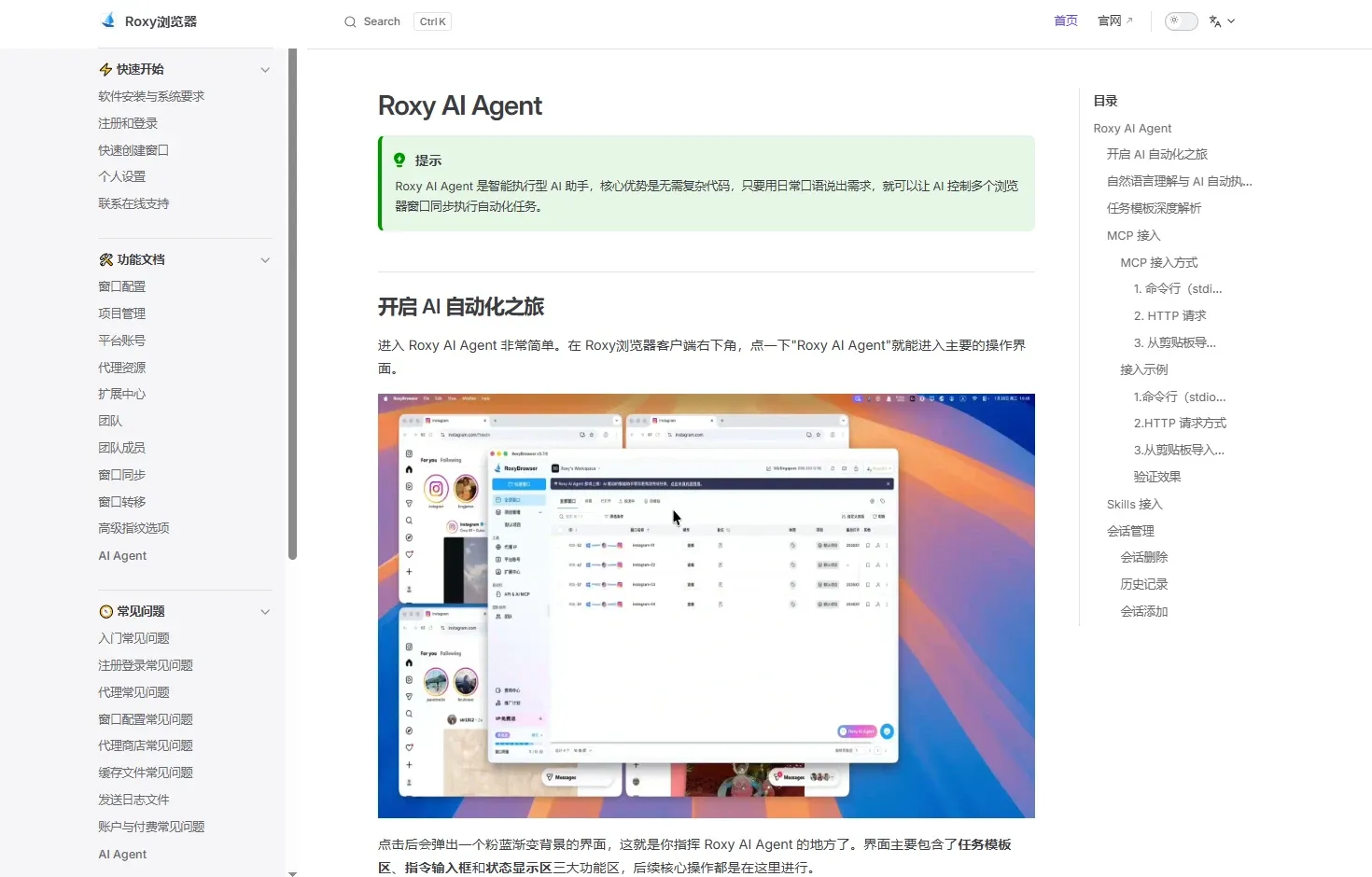
Task: Click the 开启 AI 自动化之旅 heading
Action: [460, 307]
